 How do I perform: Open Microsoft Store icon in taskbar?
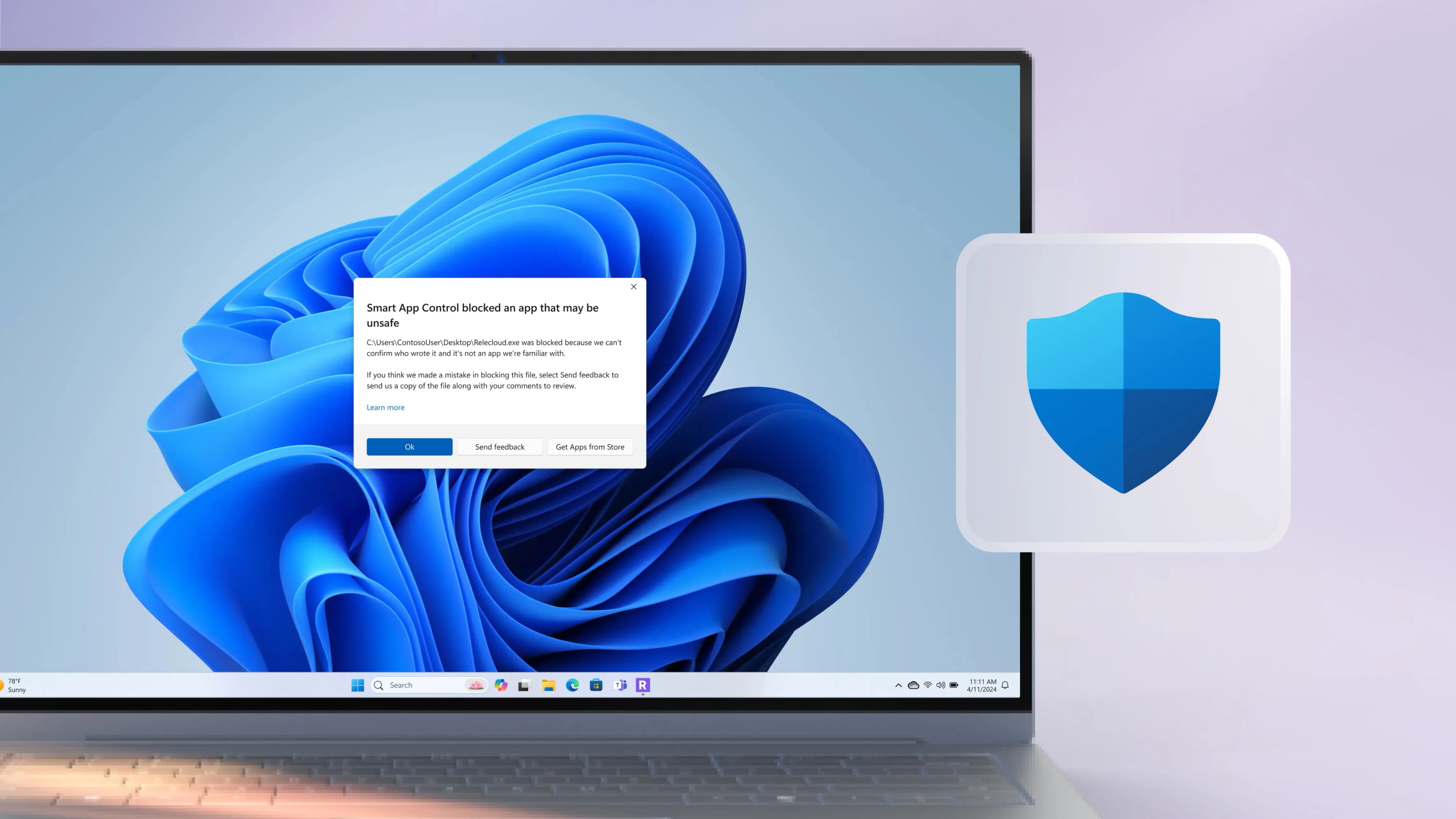(x=596, y=685)
